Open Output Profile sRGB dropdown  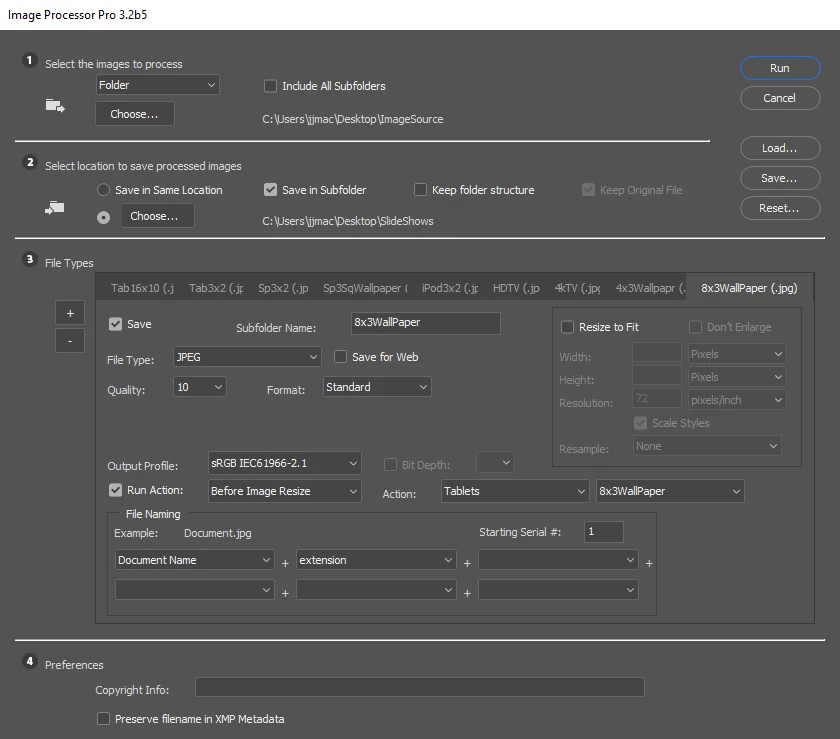tap(284, 463)
